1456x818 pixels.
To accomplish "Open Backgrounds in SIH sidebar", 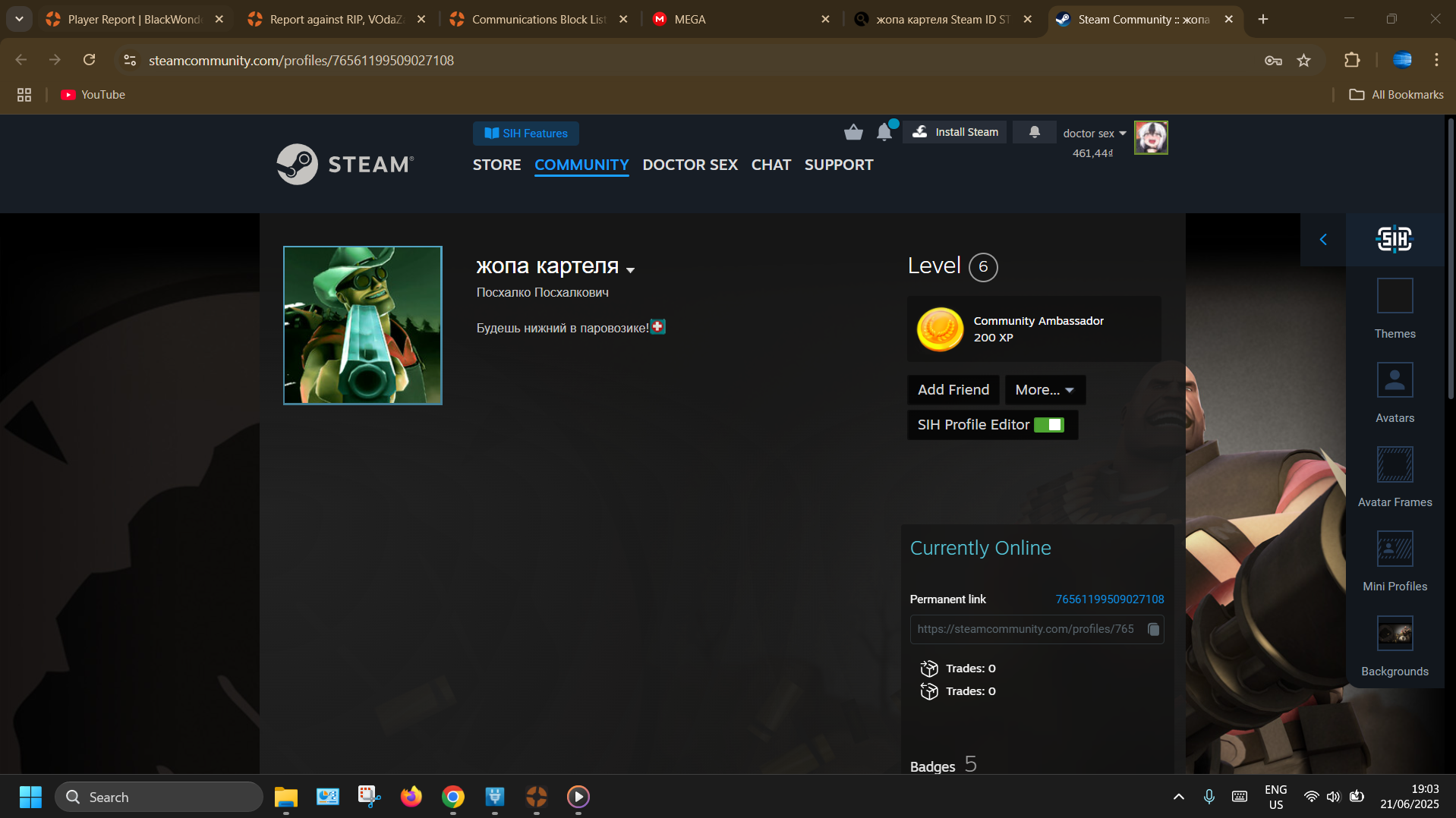I will point(1395,647).
